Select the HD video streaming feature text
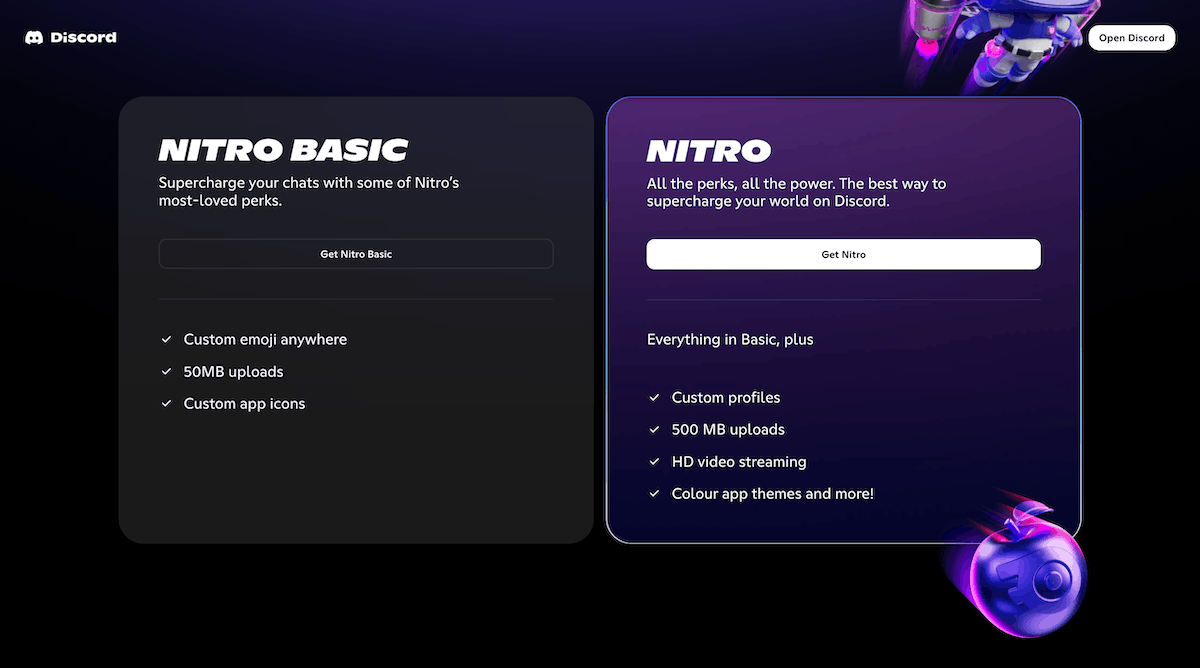This screenshot has height=668, width=1200. click(x=738, y=461)
